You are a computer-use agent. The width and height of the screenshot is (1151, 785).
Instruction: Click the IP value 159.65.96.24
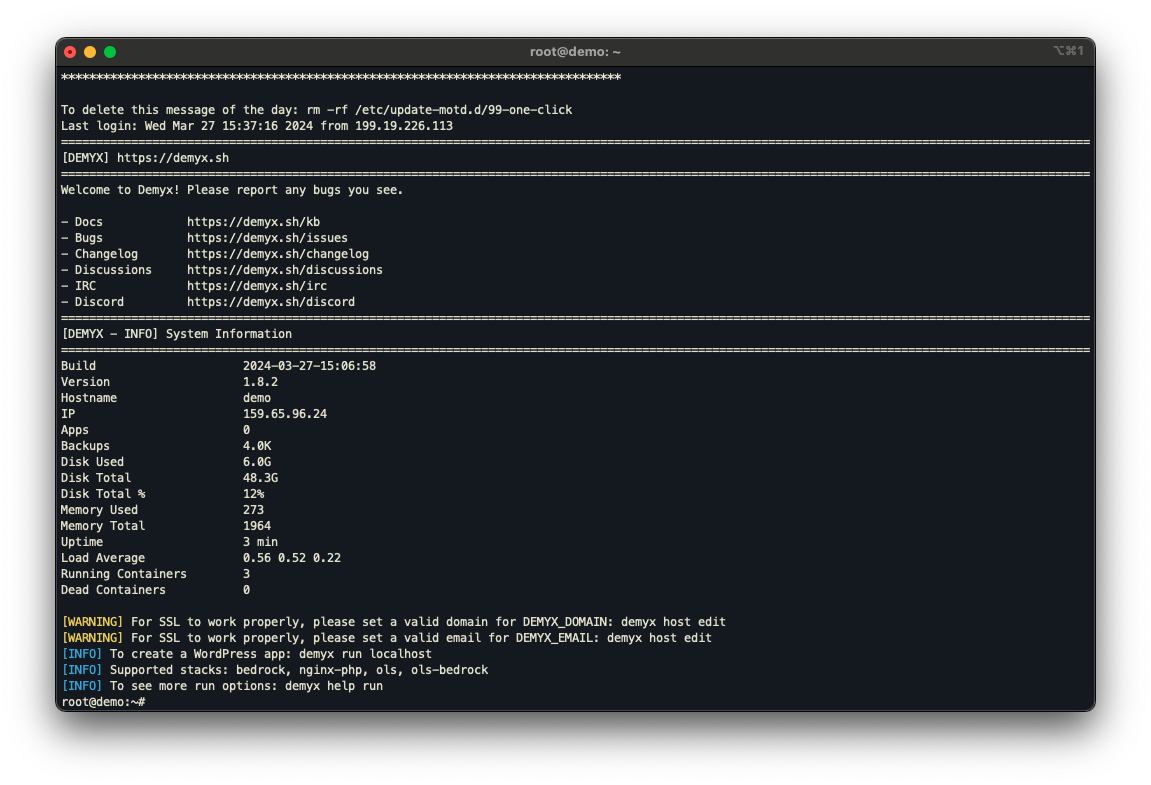pyautogui.click(x=285, y=414)
